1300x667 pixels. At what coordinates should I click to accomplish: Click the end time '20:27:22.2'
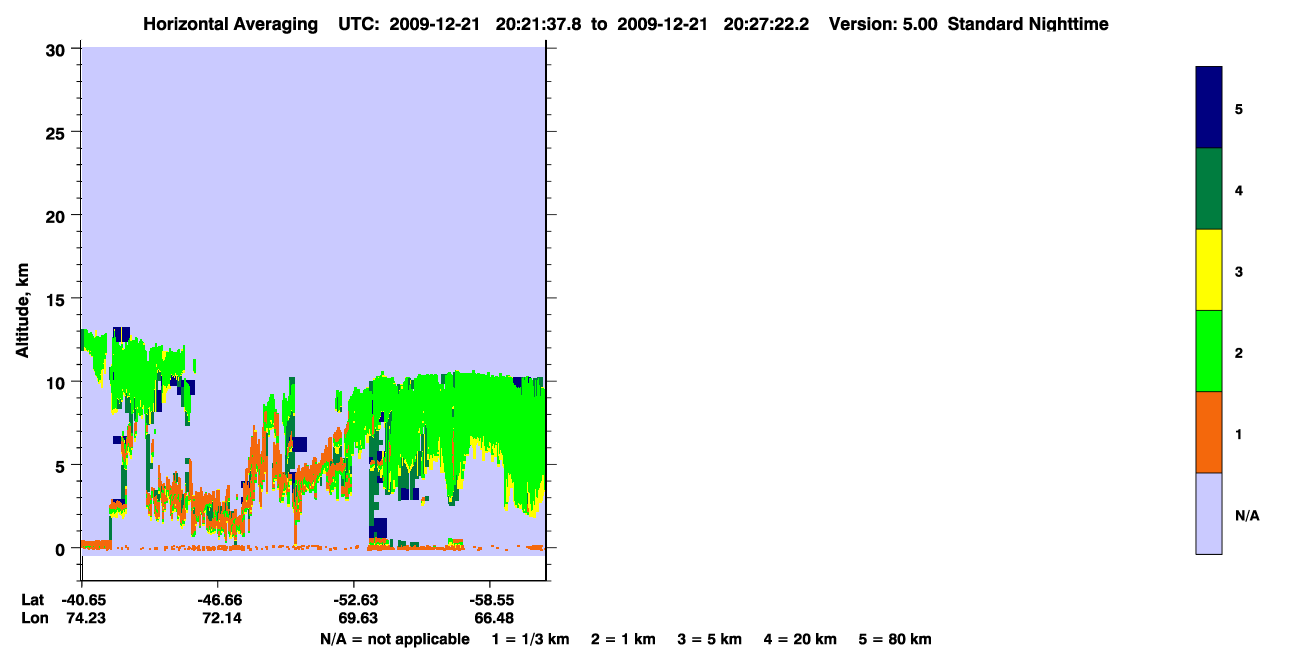click(x=765, y=24)
